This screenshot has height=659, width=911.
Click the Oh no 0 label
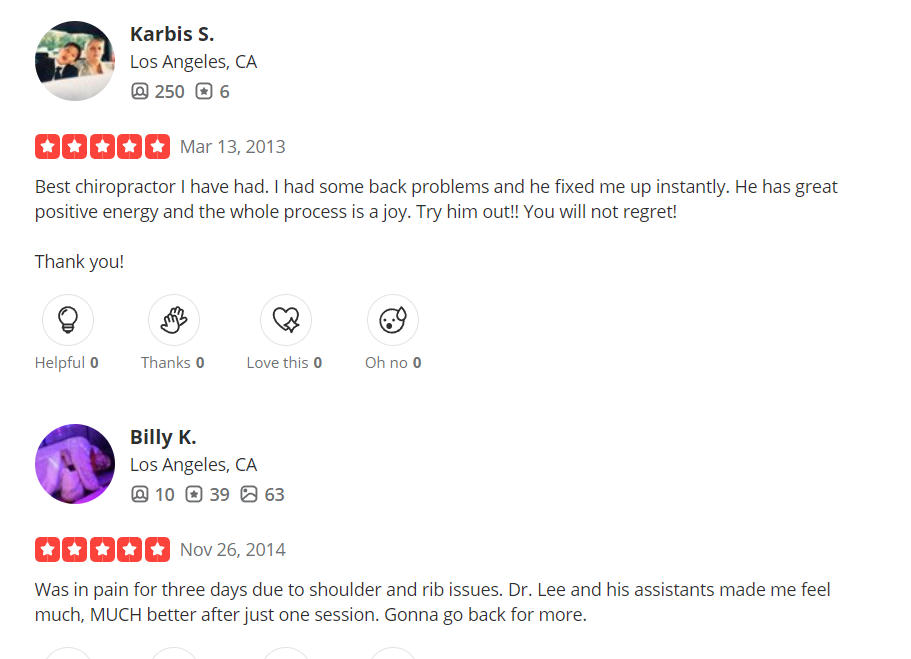point(393,363)
